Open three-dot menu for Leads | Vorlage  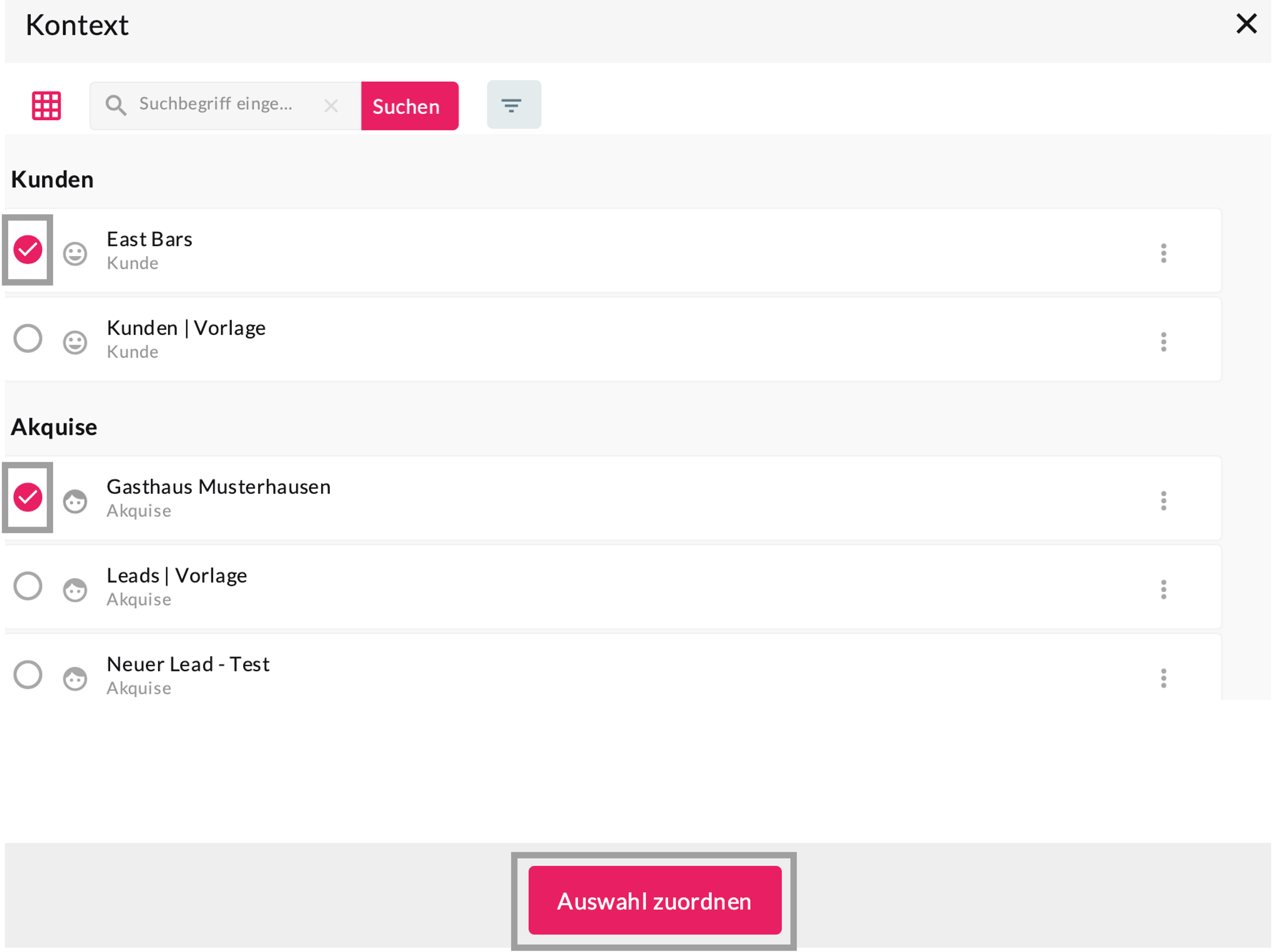click(1163, 590)
